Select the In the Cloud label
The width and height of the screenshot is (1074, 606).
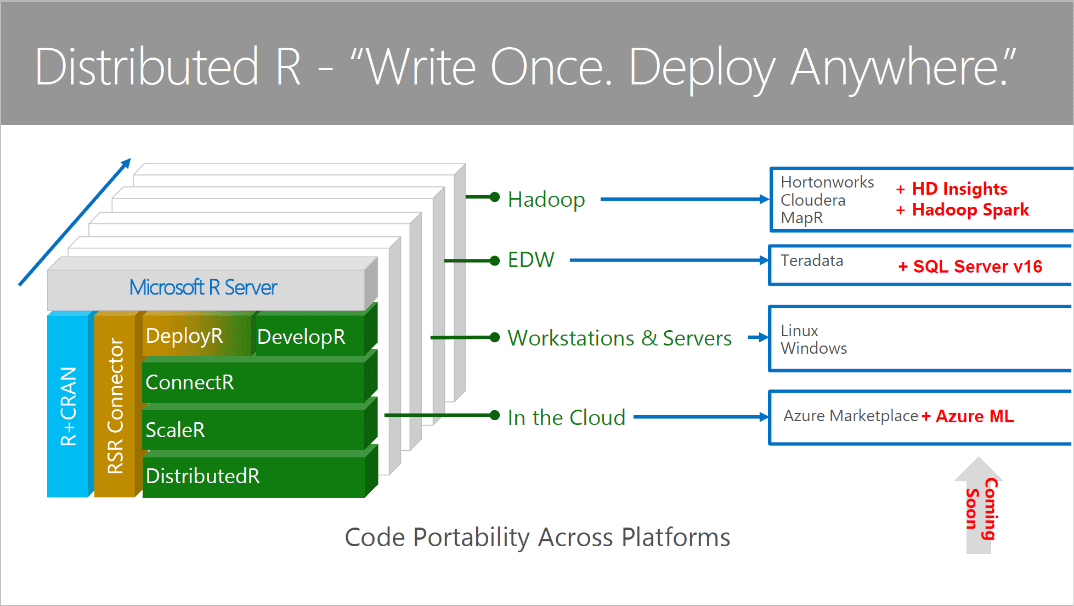tap(566, 417)
